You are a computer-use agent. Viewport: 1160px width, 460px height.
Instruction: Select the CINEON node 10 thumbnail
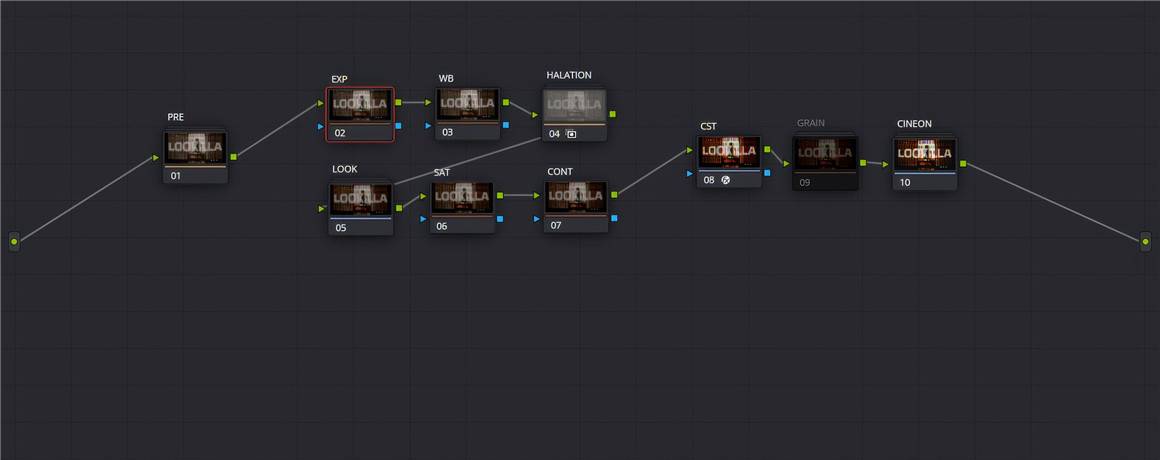click(925, 154)
